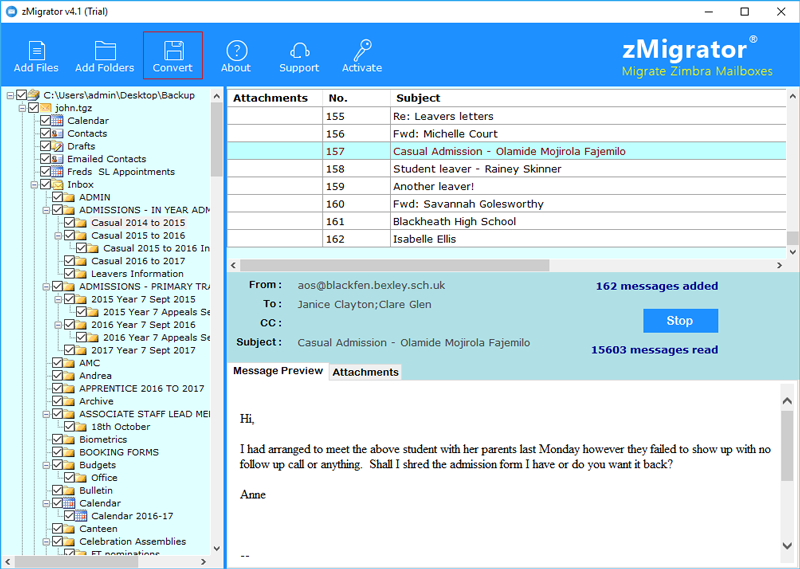Collapse the john.tgz tree node
This screenshot has width=800, height=569.
click(x=22, y=108)
